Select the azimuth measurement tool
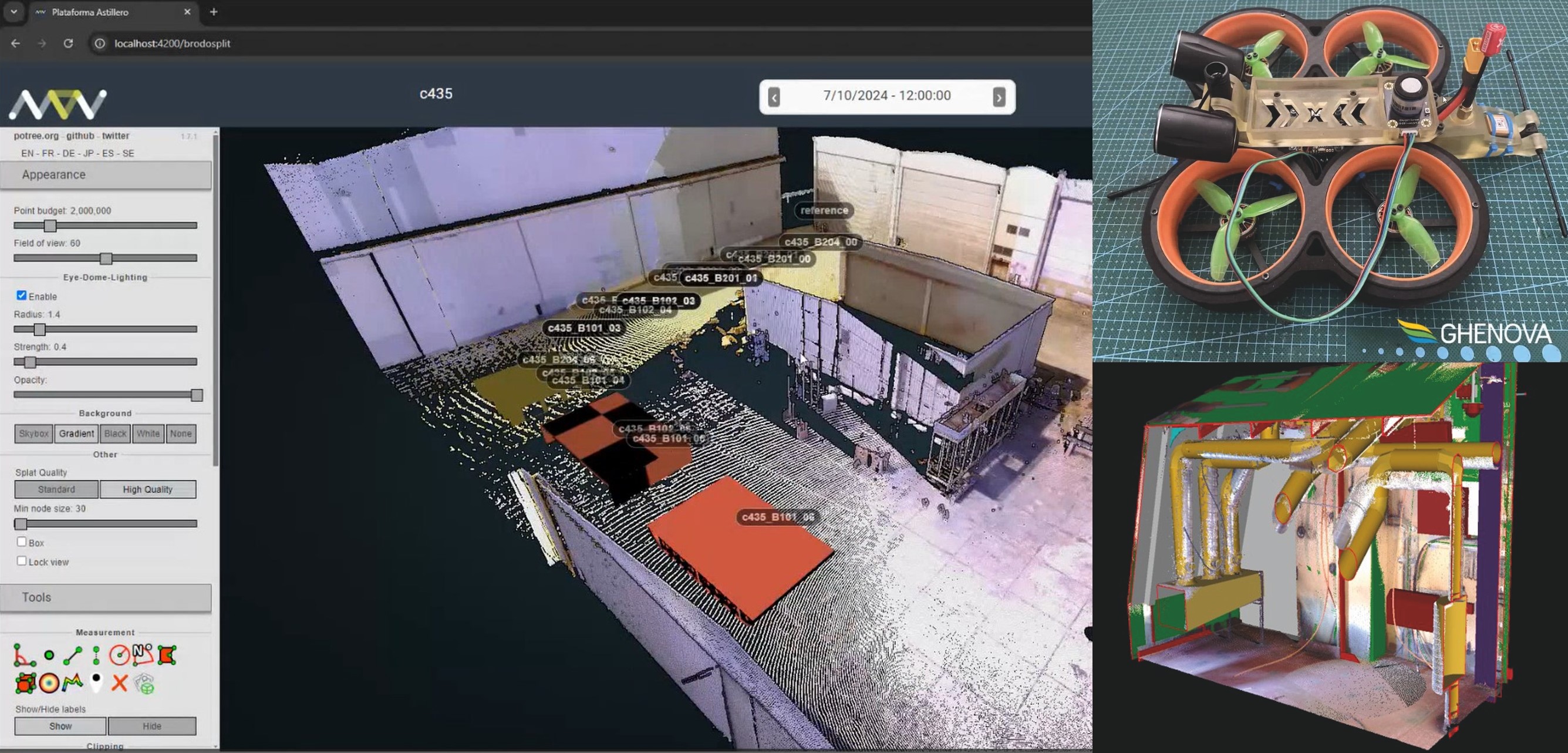 point(143,654)
